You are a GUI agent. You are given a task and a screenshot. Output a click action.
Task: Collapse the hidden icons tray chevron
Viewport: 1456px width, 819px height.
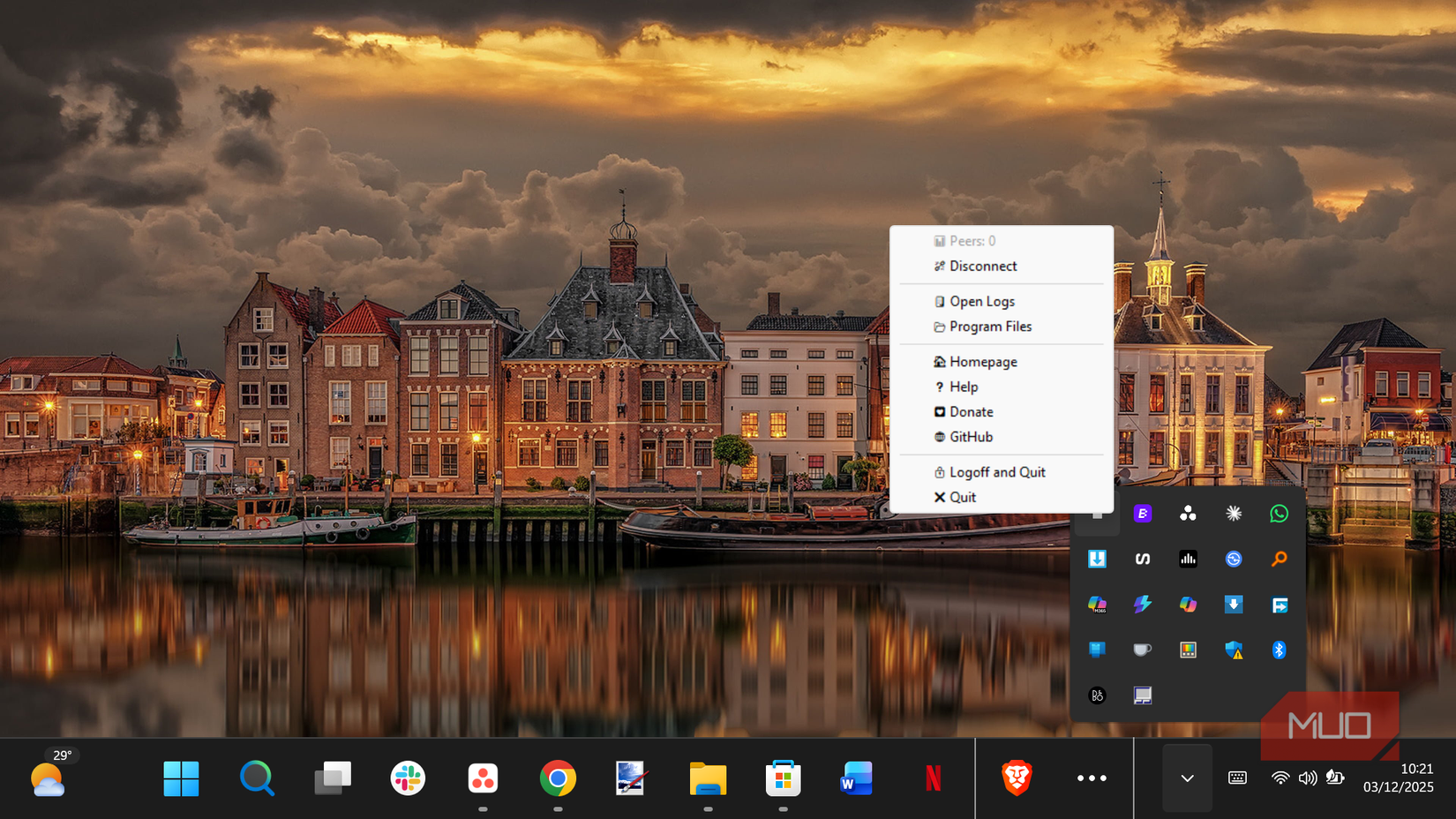tap(1187, 778)
